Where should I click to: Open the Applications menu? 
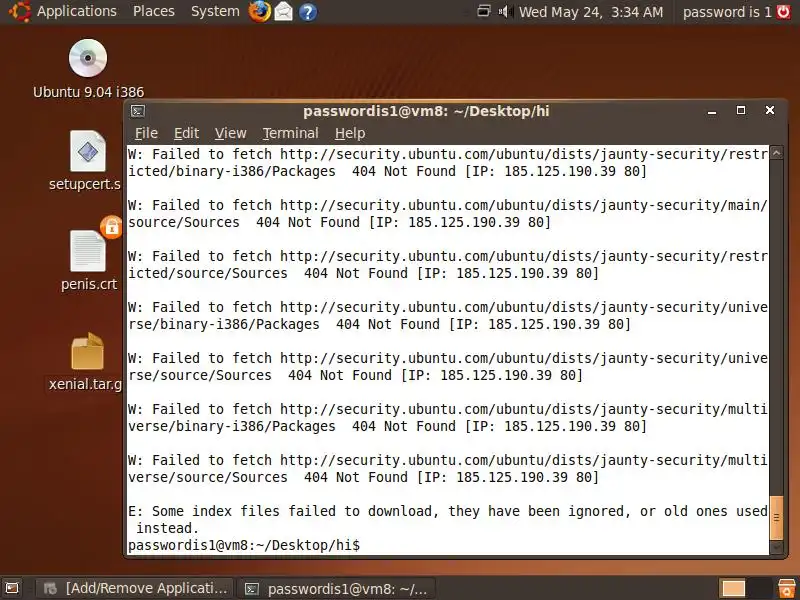coord(77,11)
